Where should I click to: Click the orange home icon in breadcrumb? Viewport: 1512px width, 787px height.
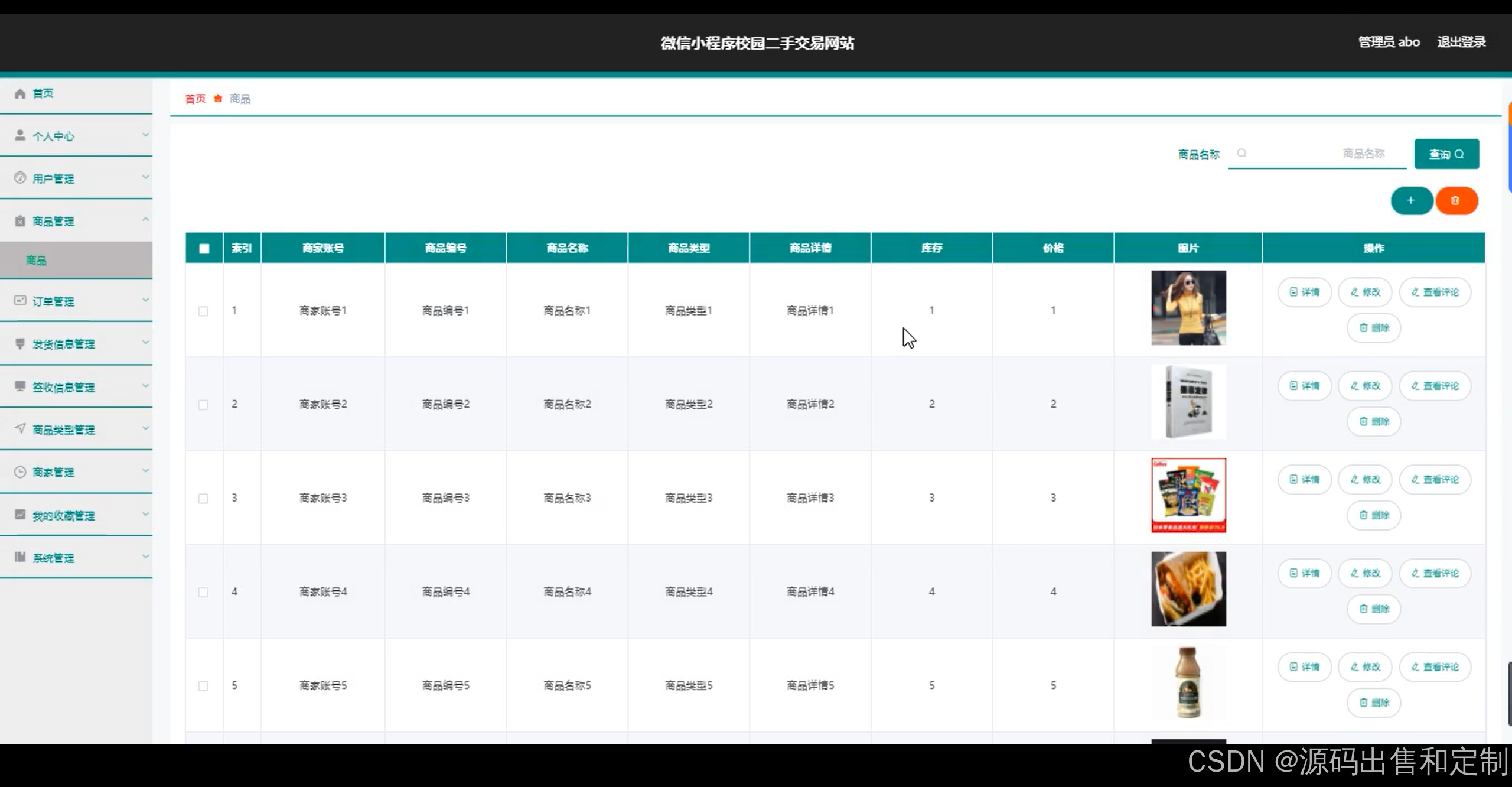[x=218, y=99]
